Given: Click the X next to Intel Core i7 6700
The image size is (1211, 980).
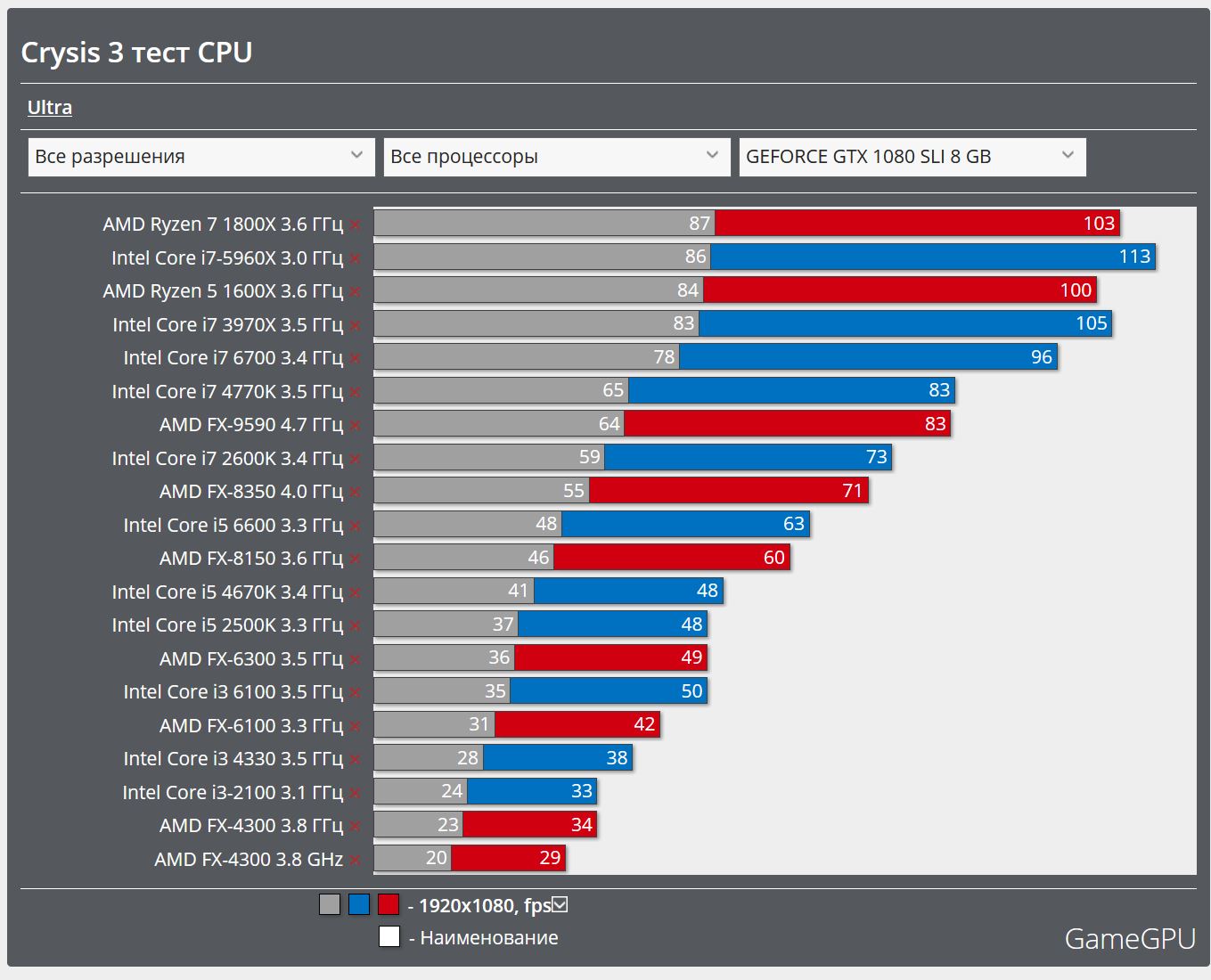Looking at the screenshot, I should click(355, 359).
